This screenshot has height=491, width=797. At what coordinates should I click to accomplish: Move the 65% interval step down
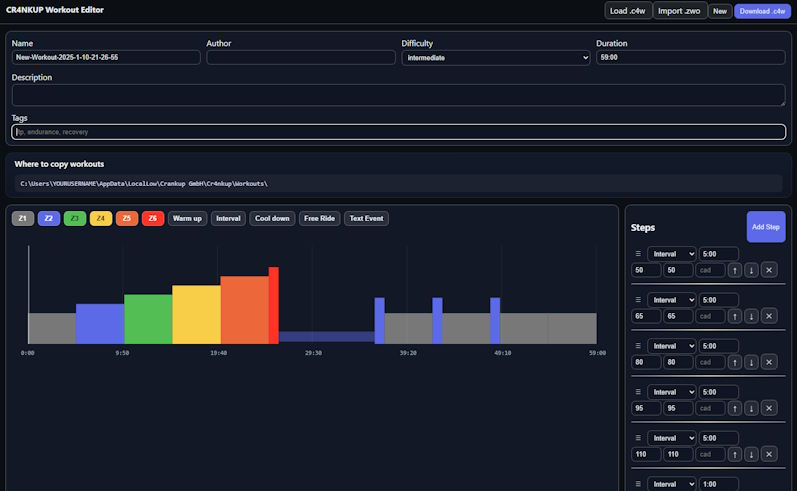click(751, 316)
